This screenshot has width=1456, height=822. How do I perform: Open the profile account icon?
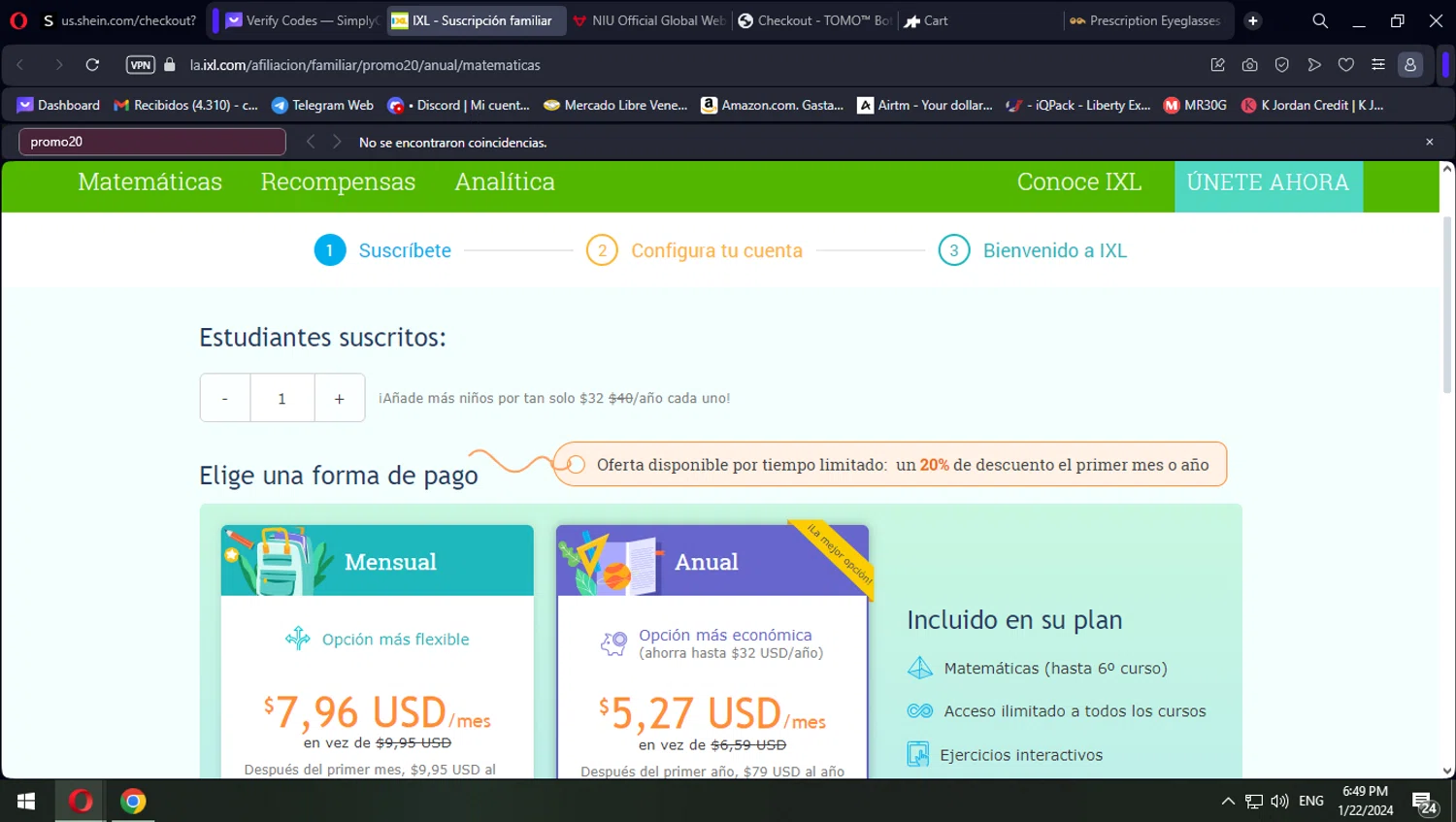pyautogui.click(x=1410, y=65)
